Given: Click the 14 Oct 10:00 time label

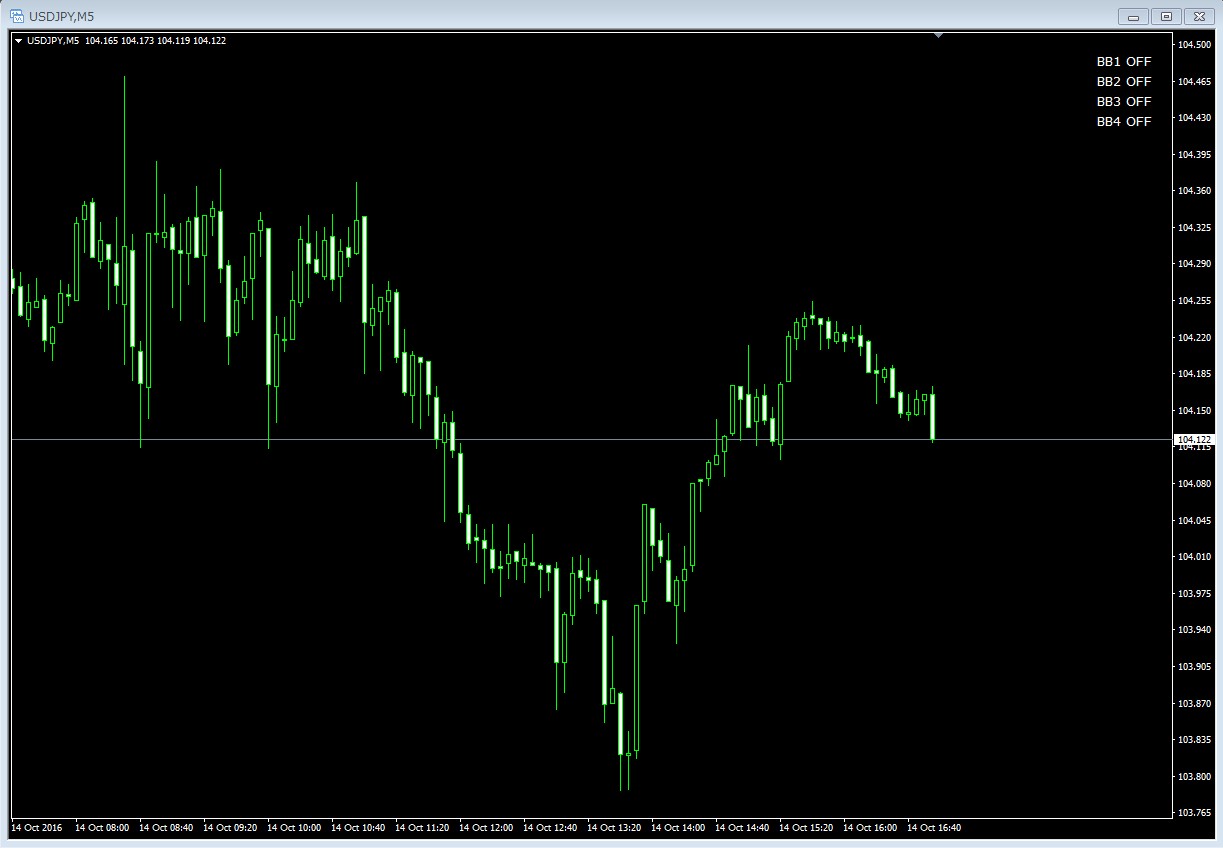Looking at the screenshot, I should pos(294,828).
